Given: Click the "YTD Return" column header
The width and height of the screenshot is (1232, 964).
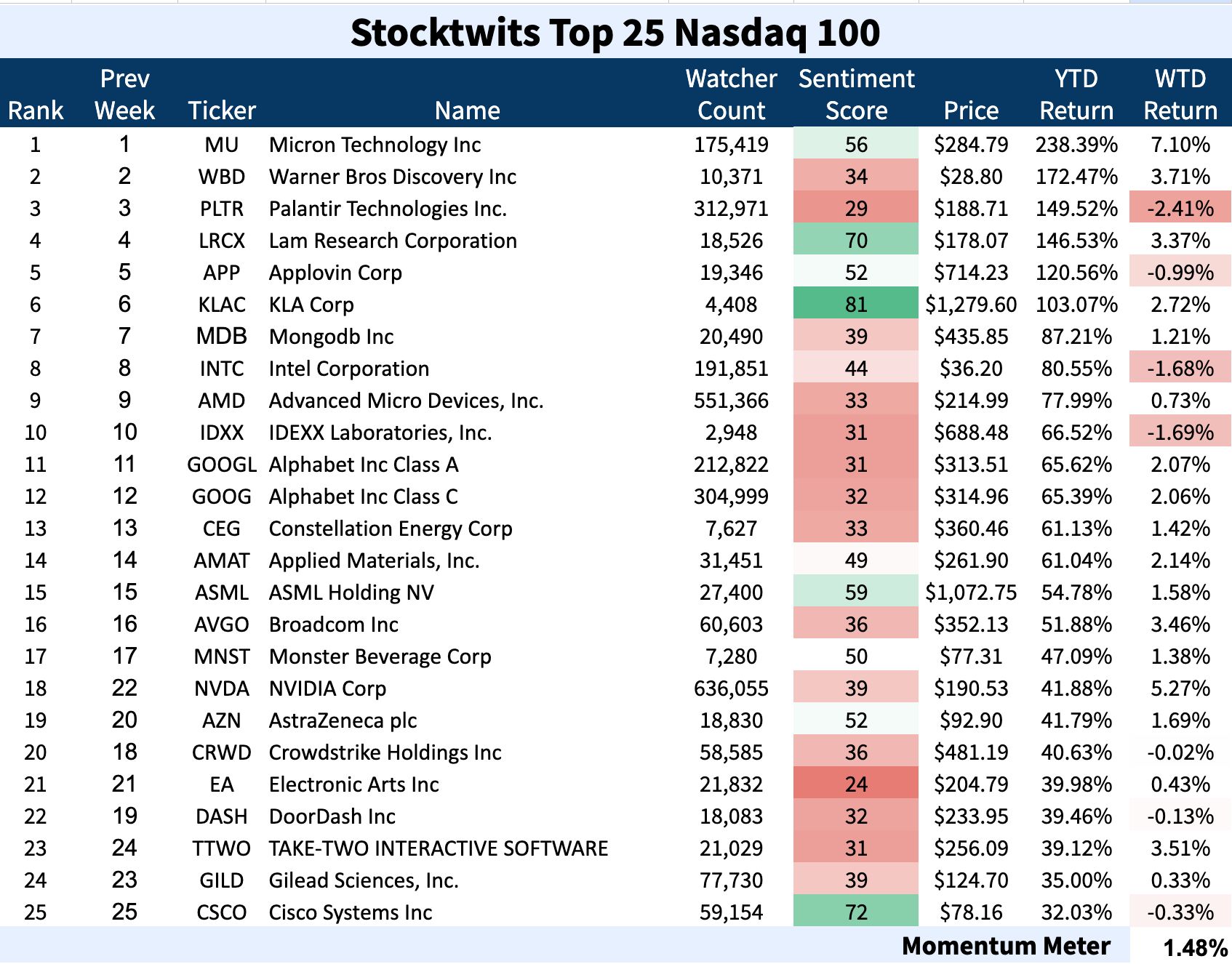Looking at the screenshot, I should [x=1076, y=95].
